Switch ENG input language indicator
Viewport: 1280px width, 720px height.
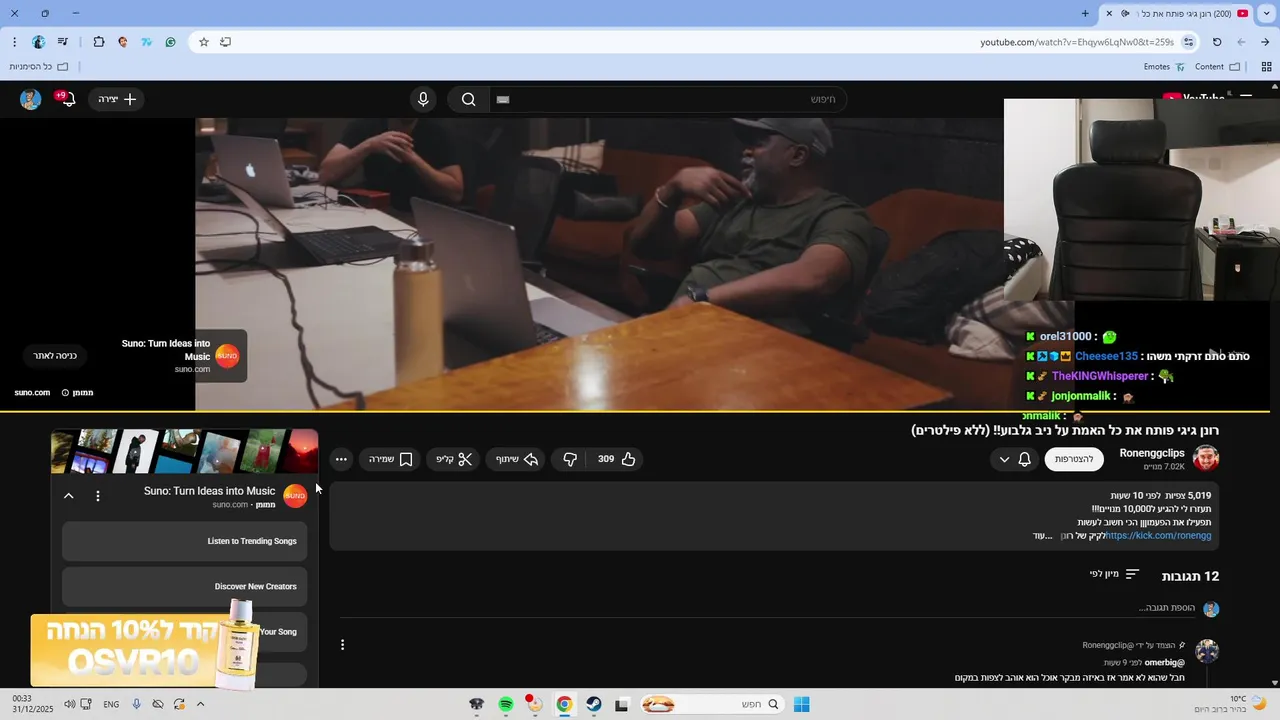pyautogui.click(x=111, y=704)
